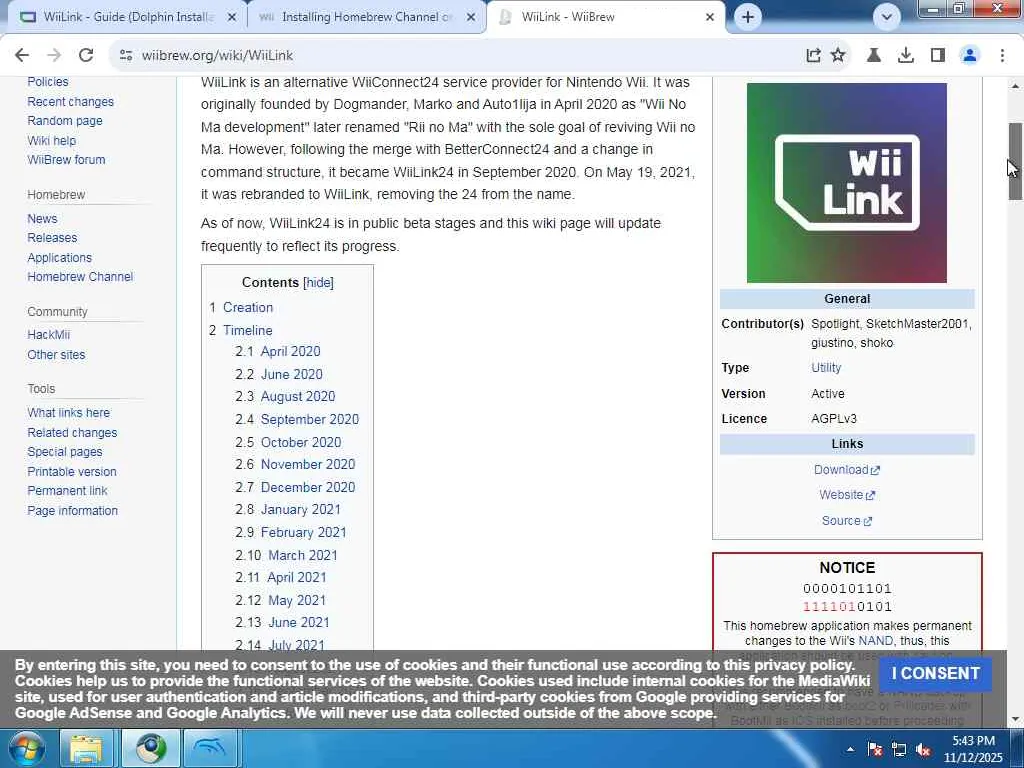Open Recent changes in sidebar
Image resolution: width=1024 pixels, height=768 pixels.
(x=71, y=102)
